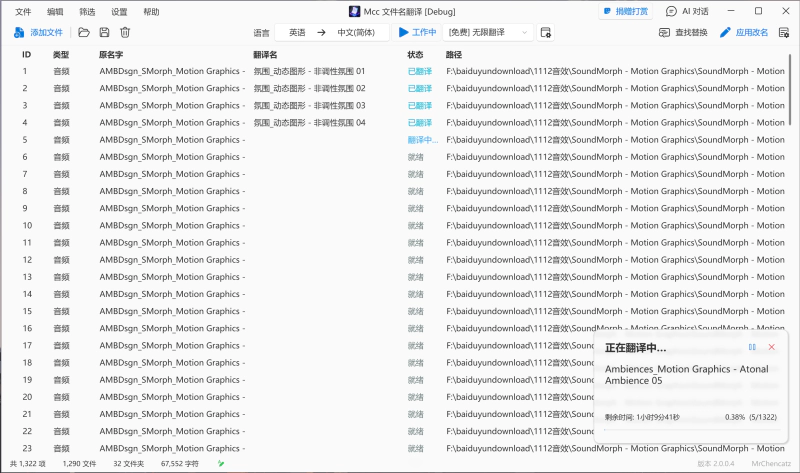The width and height of the screenshot is (800, 473).
Task: Open the AI 对话 chat panel
Action: coord(687,11)
